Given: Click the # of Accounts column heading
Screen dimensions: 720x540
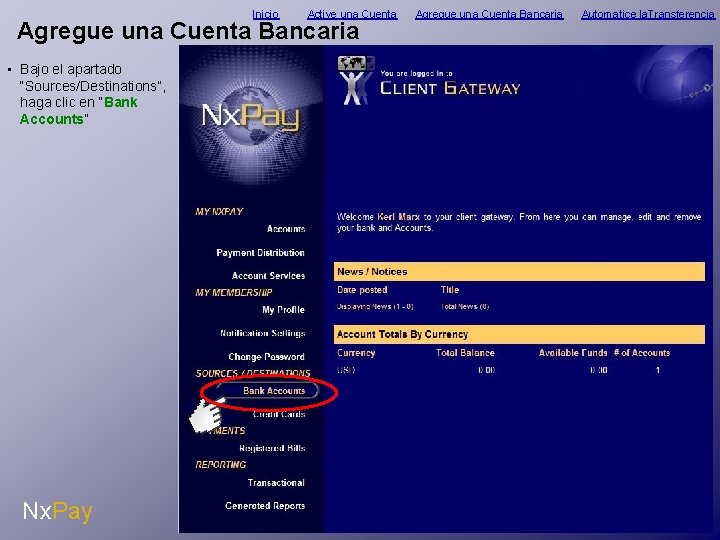Looking at the screenshot, I should (642, 353).
